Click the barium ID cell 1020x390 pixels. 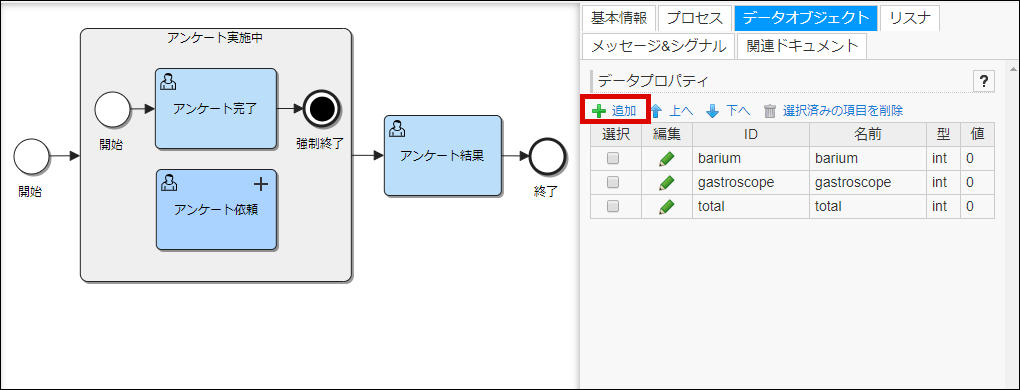coord(751,159)
